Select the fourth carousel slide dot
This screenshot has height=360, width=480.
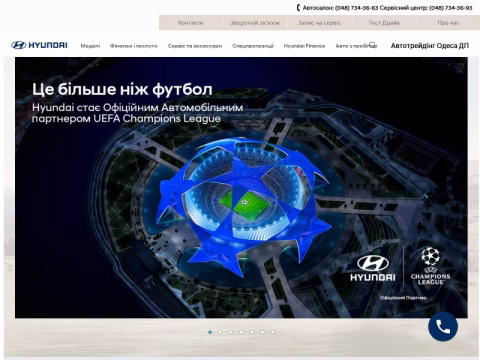[x=241, y=332]
